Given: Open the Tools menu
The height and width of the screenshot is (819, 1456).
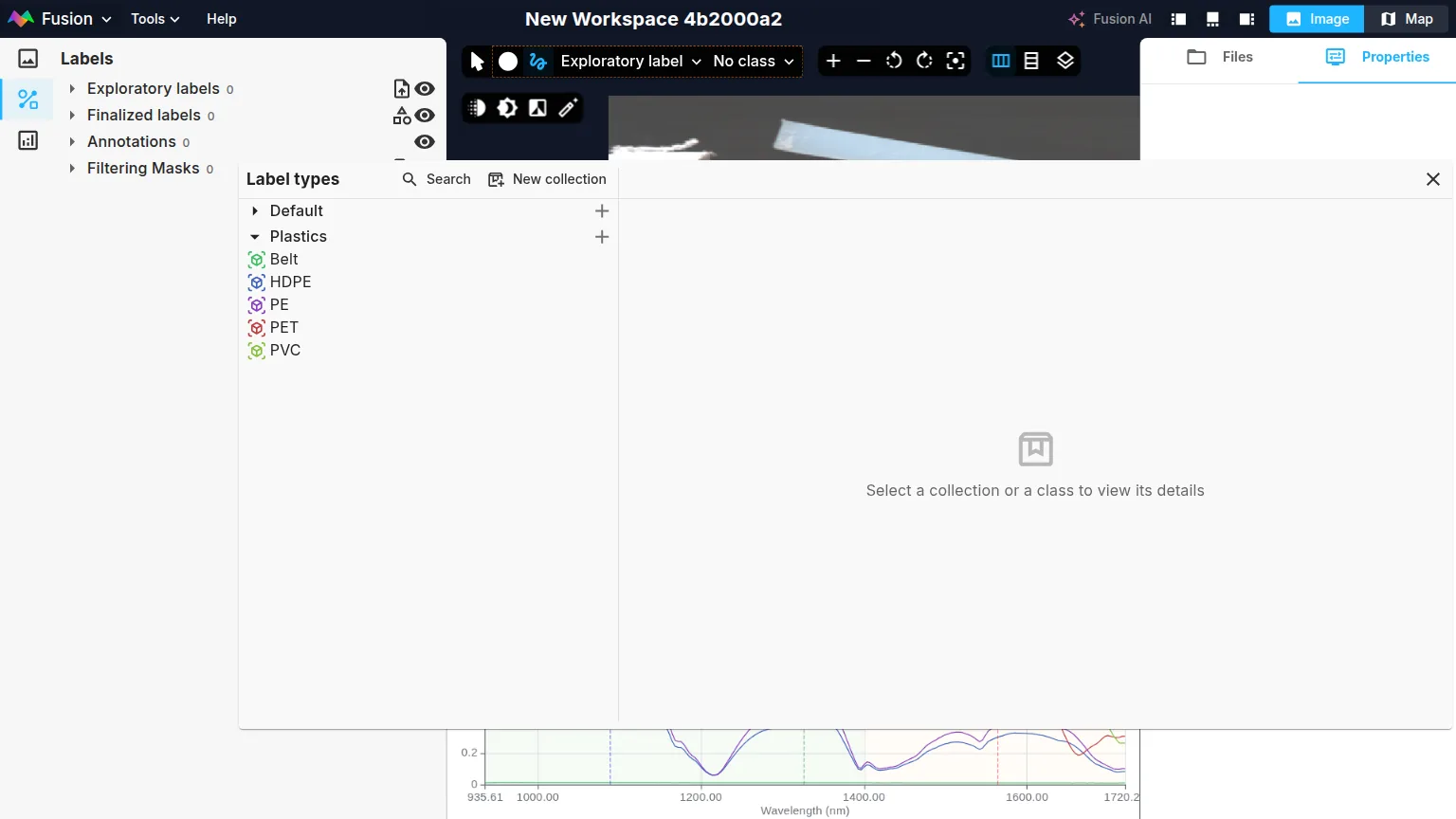Looking at the screenshot, I should [155, 19].
